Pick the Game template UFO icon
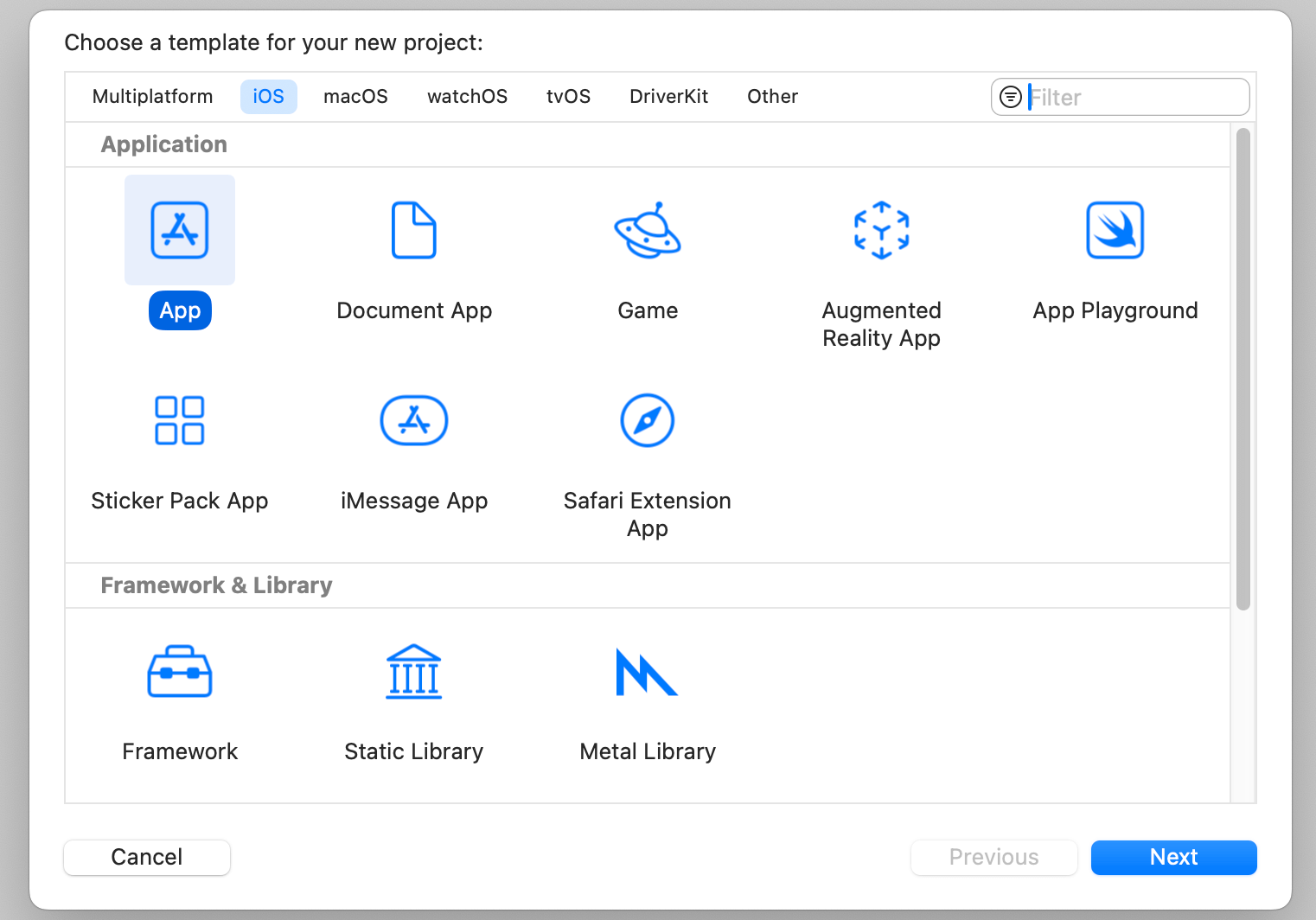 (x=648, y=230)
